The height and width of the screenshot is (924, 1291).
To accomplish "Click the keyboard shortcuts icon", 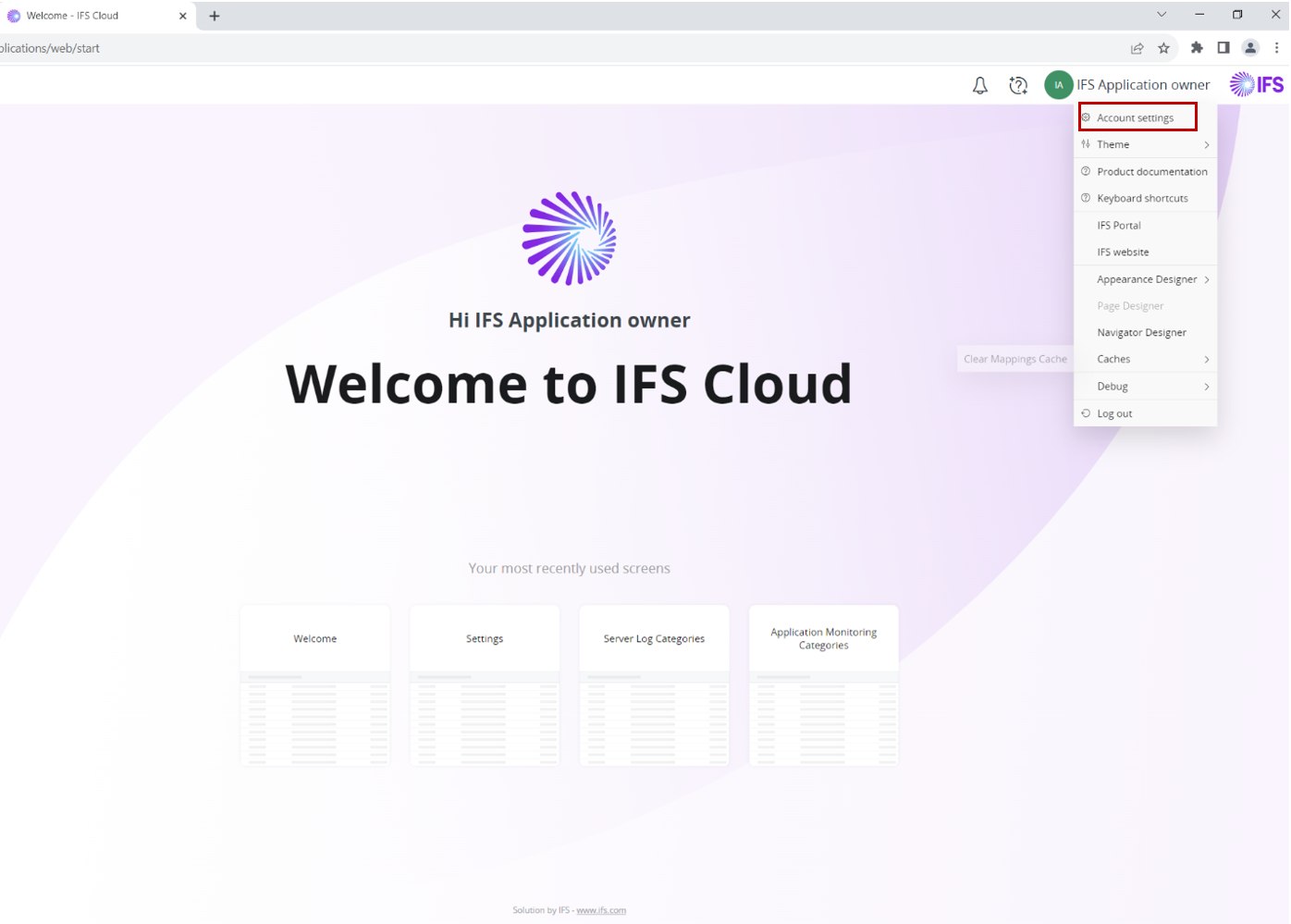I will pyautogui.click(x=1087, y=197).
